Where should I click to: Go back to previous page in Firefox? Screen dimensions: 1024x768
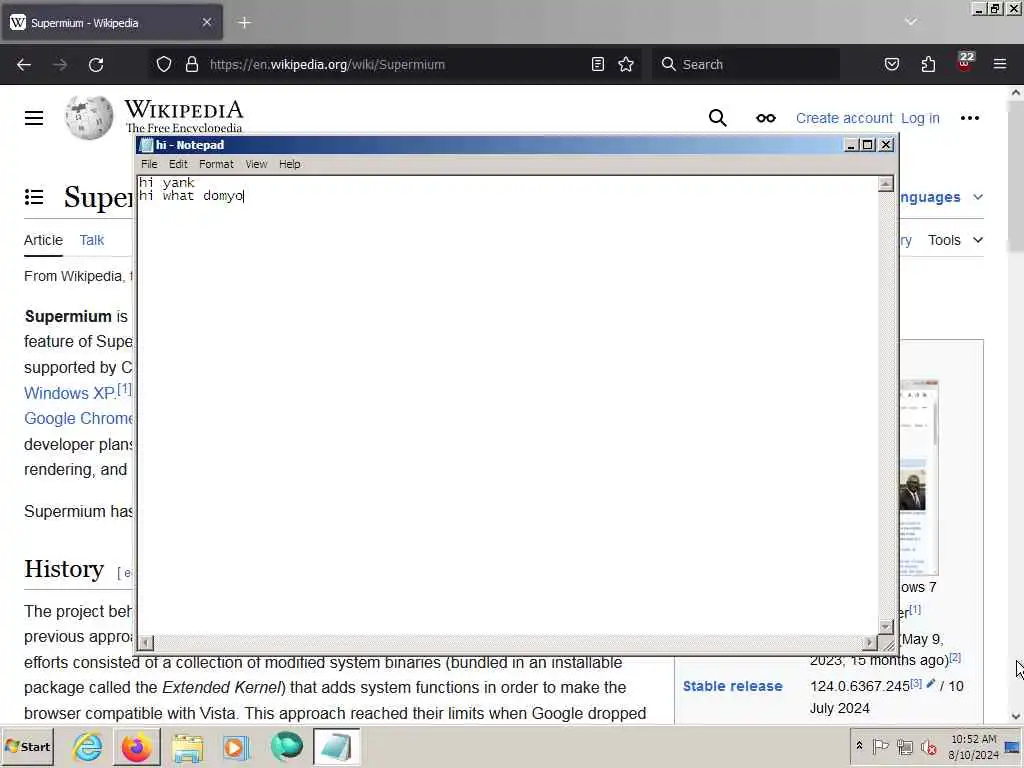tap(24, 65)
